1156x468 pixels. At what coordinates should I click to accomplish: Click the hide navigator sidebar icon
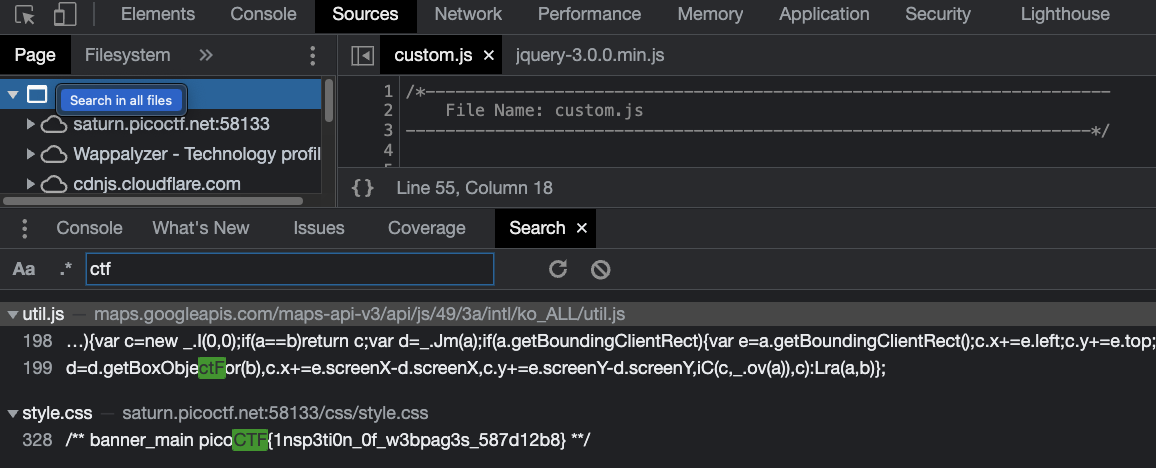[362, 56]
